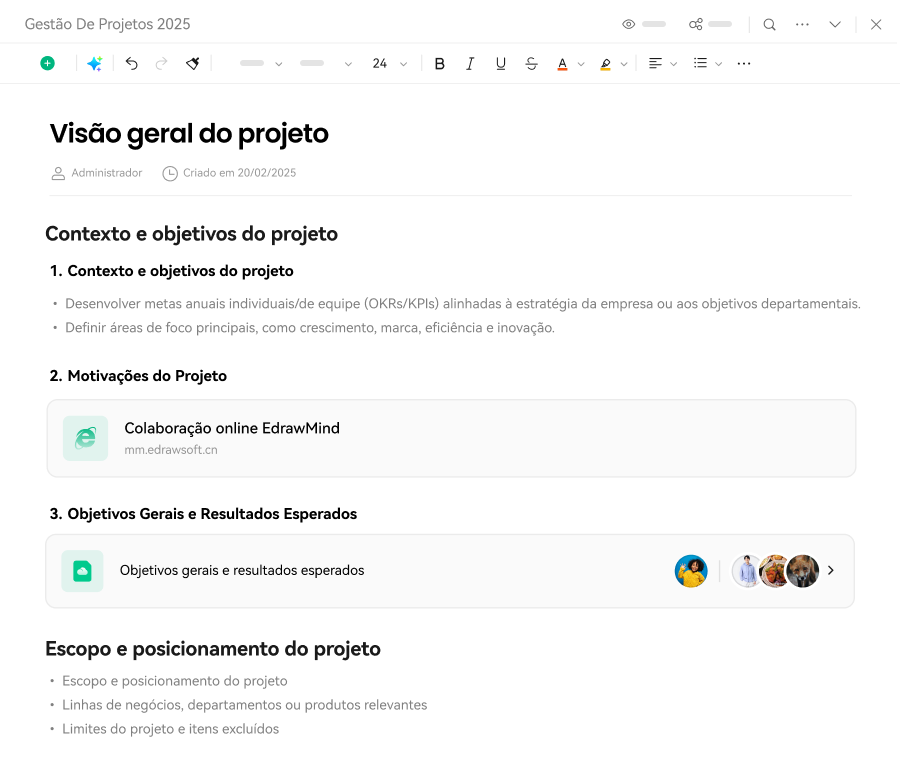Open the title bar three-dot menu
This screenshot has width=900, height=762.
coord(802,24)
